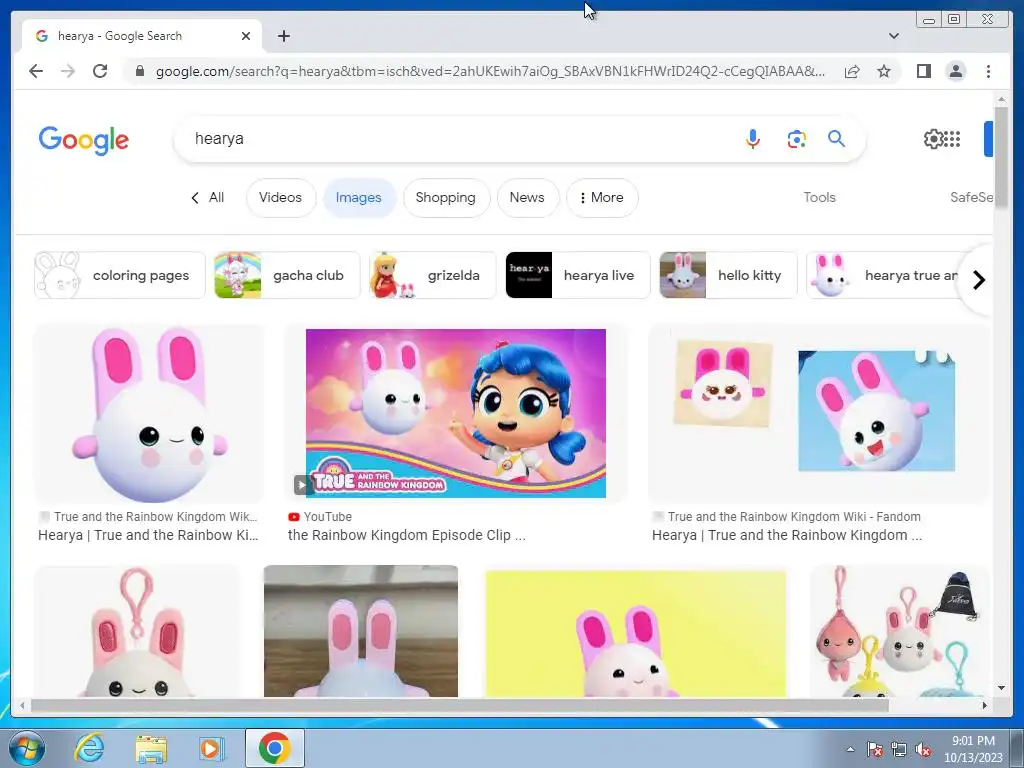The height and width of the screenshot is (768, 1024).
Task: Open the Action Center flag icon
Action: click(874, 750)
